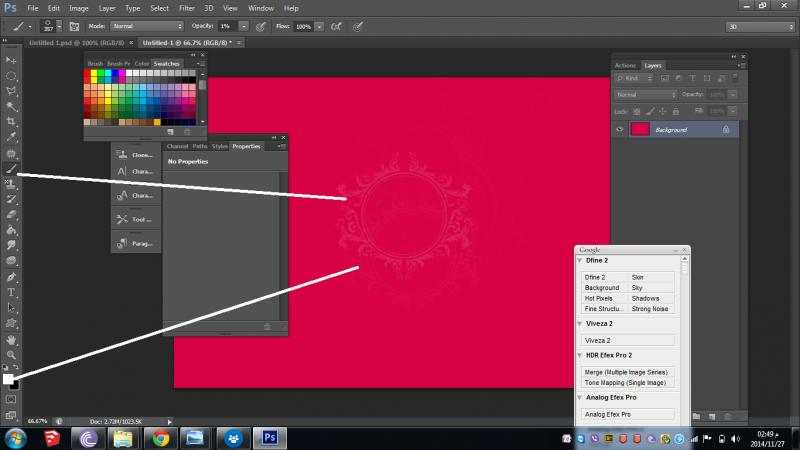This screenshot has width=800, height=450.
Task: Select the Pen tool
Action: pyautogui.click(x=11, y=277)
